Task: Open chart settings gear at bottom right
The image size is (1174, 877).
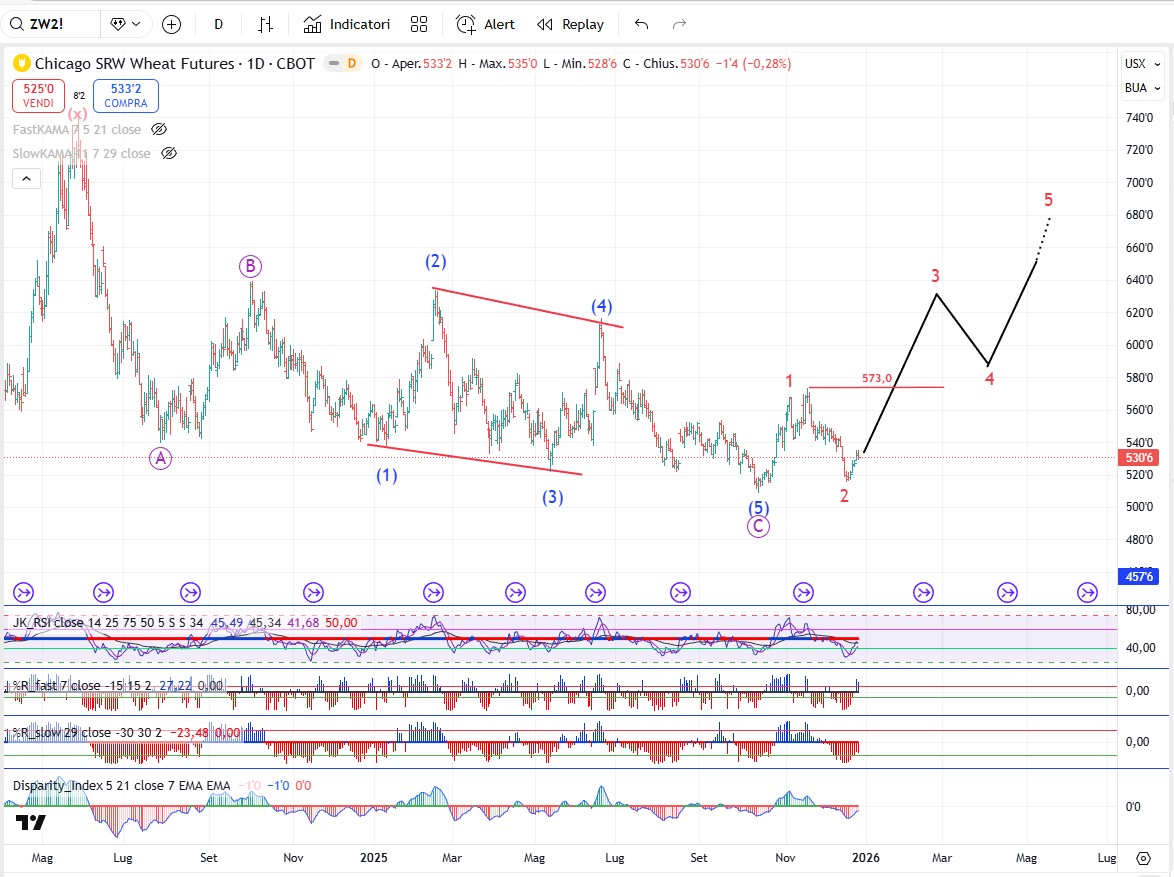Action: pos(1143,858)
